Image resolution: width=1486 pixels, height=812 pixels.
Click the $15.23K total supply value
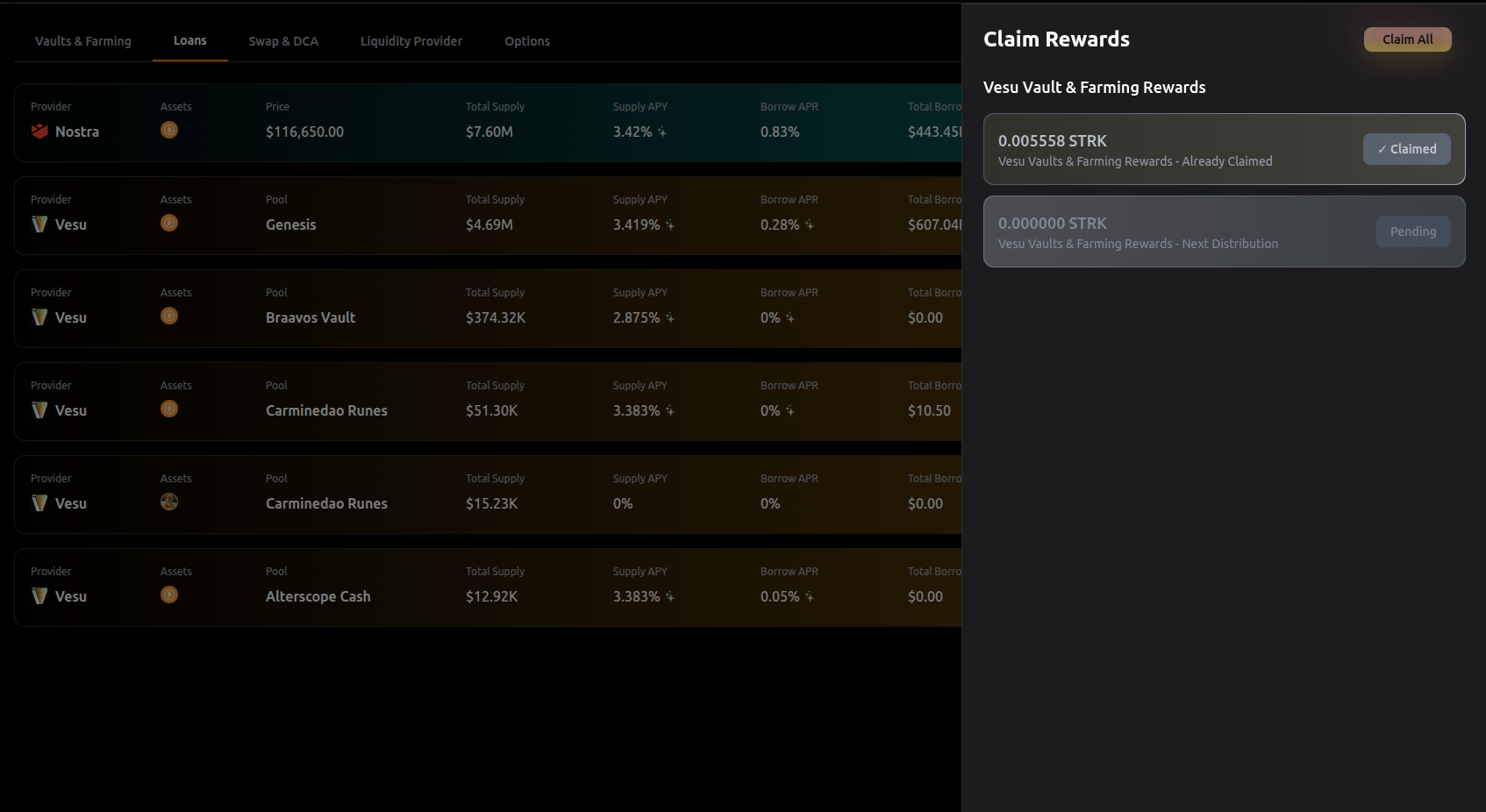[x=492, y=503]
